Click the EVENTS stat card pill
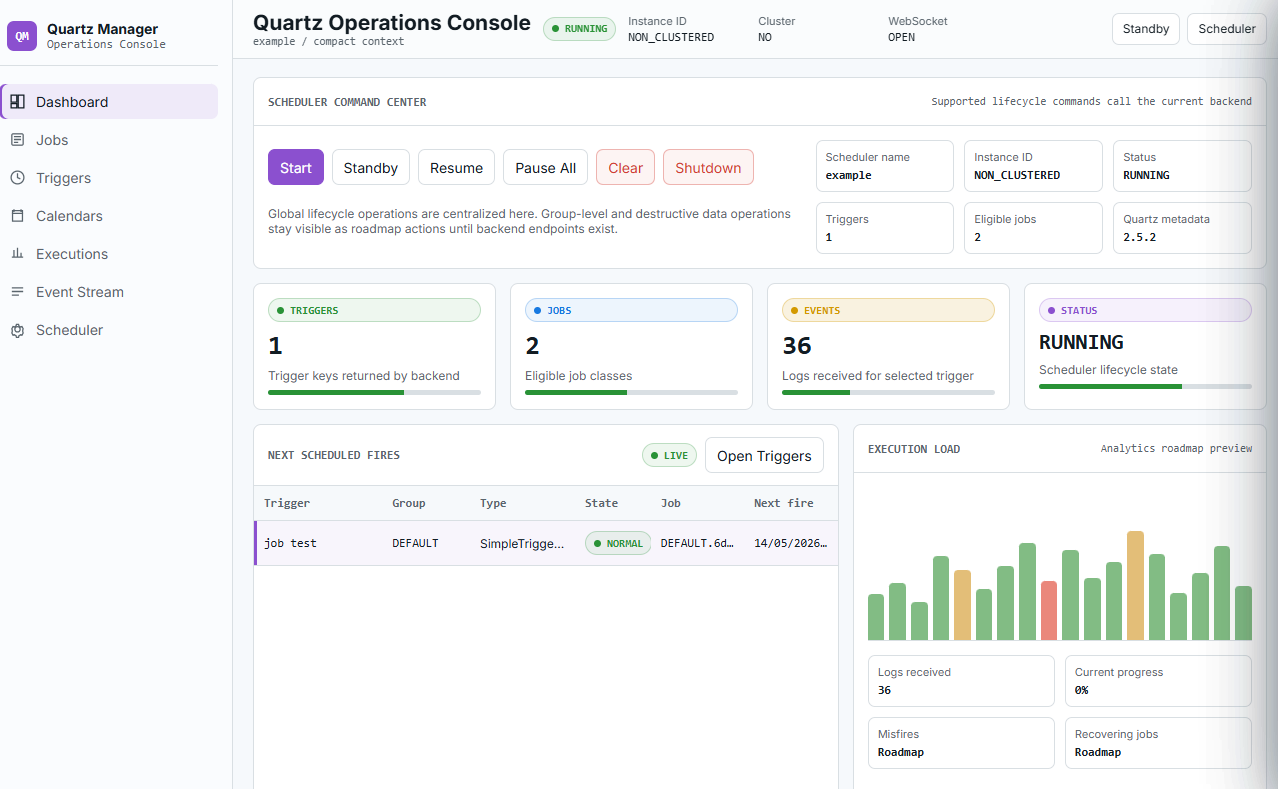This screenshot has width=1278, height=789. (888, 310)
